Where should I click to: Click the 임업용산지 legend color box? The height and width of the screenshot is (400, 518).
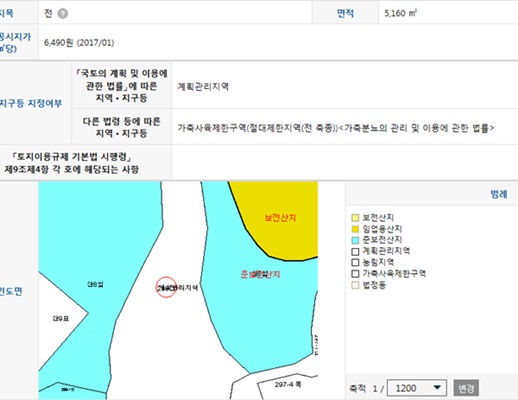[x=355, y=229]
